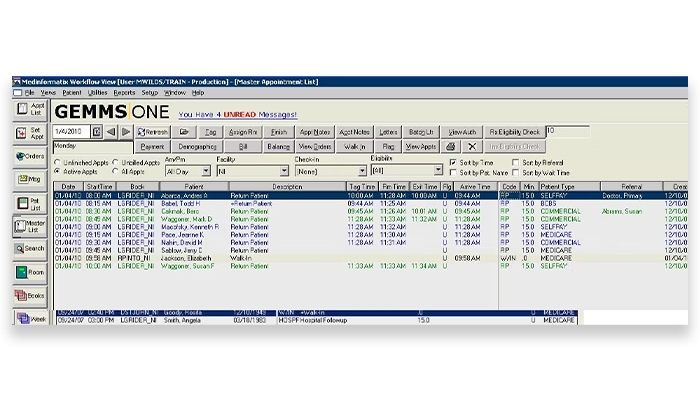Open the Appt List sidebar icon
The height and width of the screenshot is (400, 700).
click(30, 109)
